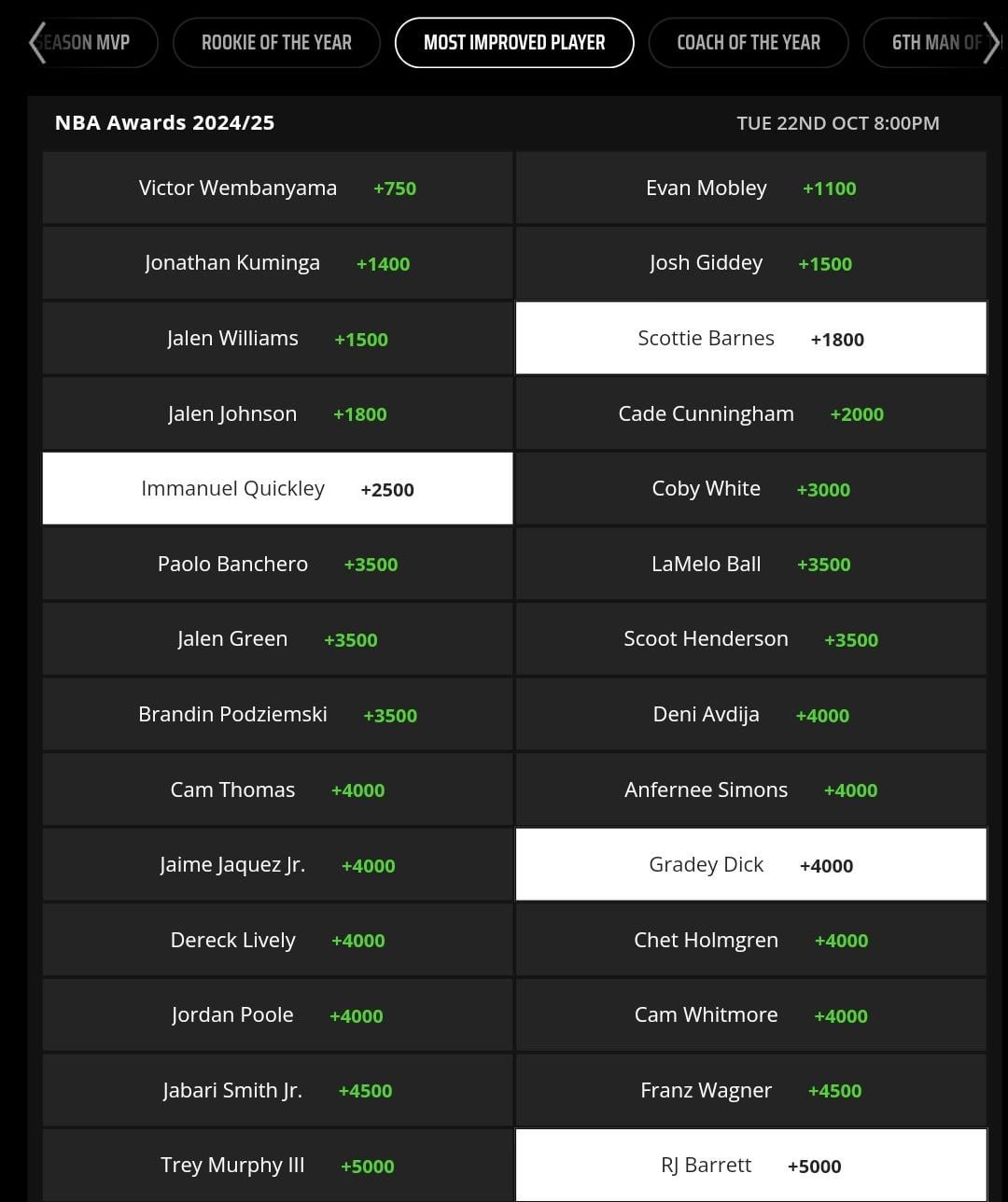Open the Season MVP tab
The width and height of the screenshot is (1008, 1202).
point(93,43)
